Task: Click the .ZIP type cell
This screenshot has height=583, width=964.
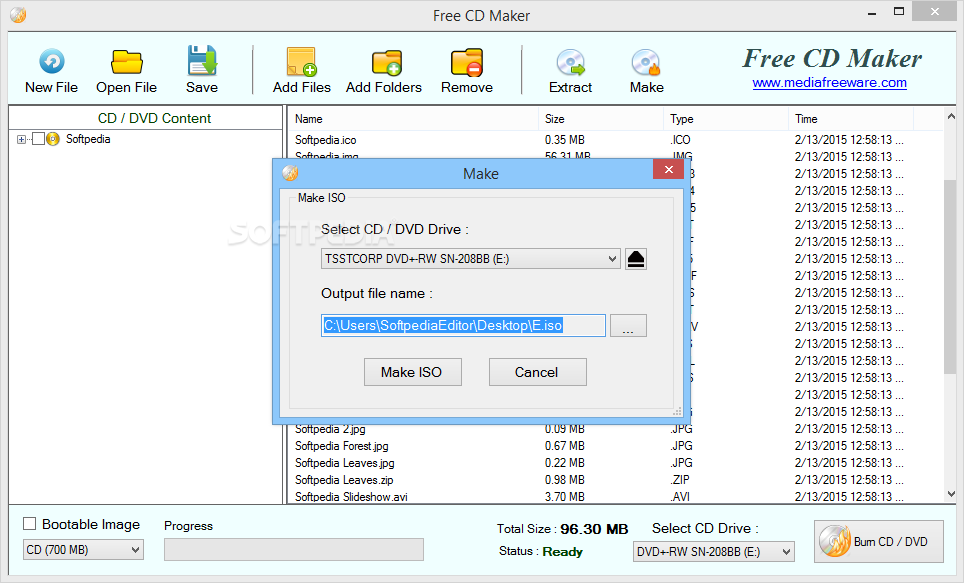Action: [680, 480]
